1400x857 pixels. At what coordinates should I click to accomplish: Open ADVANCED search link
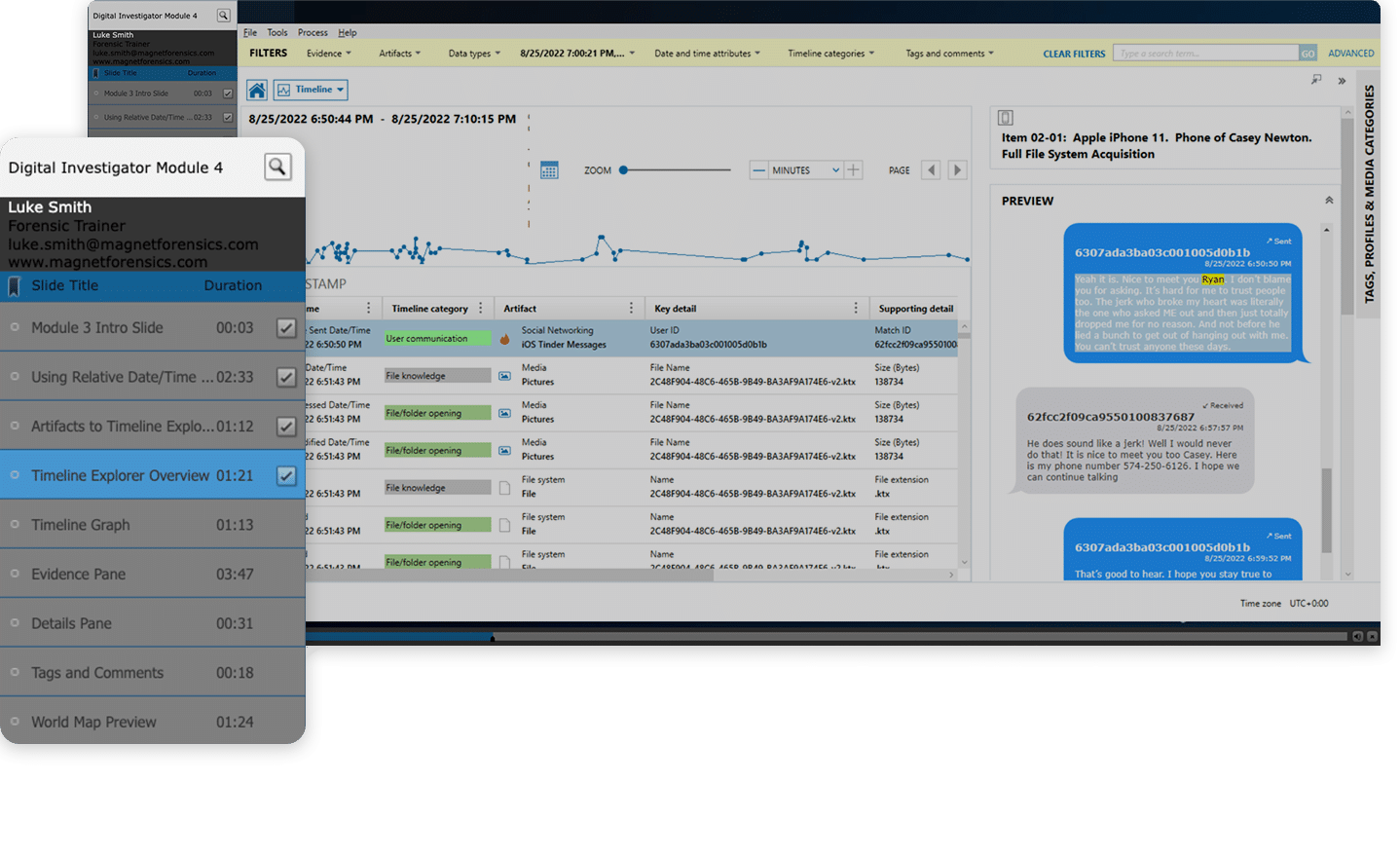tap(1351, 54)
